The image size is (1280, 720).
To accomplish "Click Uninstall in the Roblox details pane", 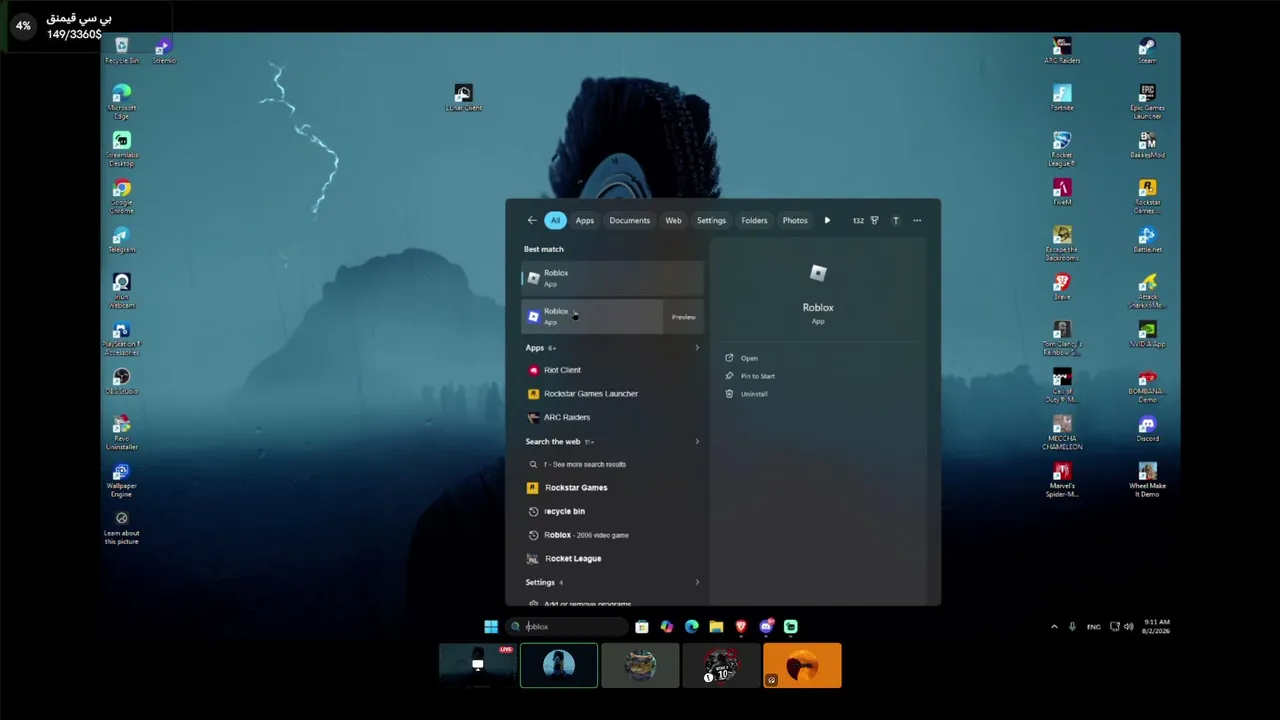I will (x=754, y=394).
